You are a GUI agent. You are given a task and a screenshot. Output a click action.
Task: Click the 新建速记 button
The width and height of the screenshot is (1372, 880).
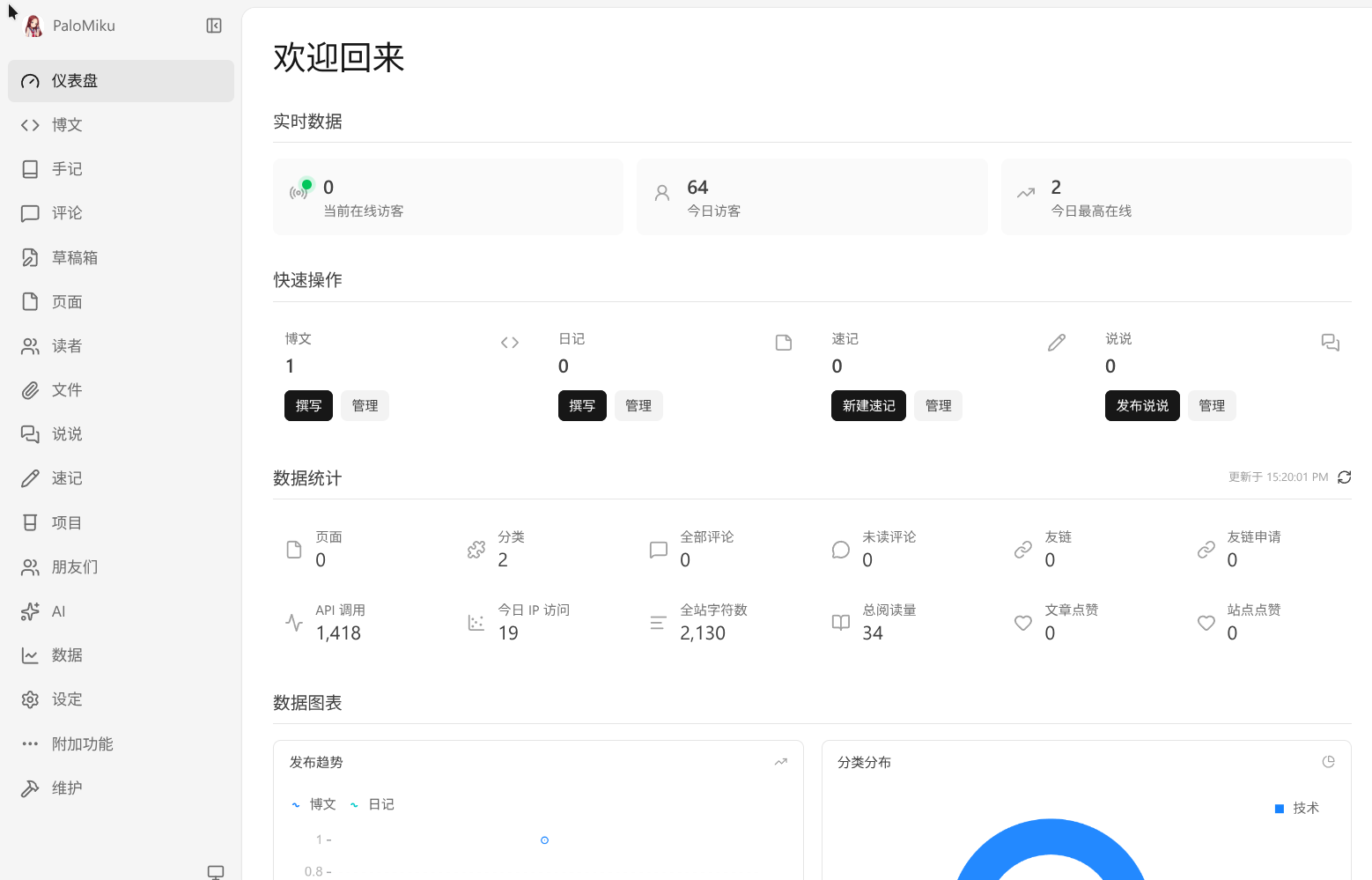click(x=868, y=406)
